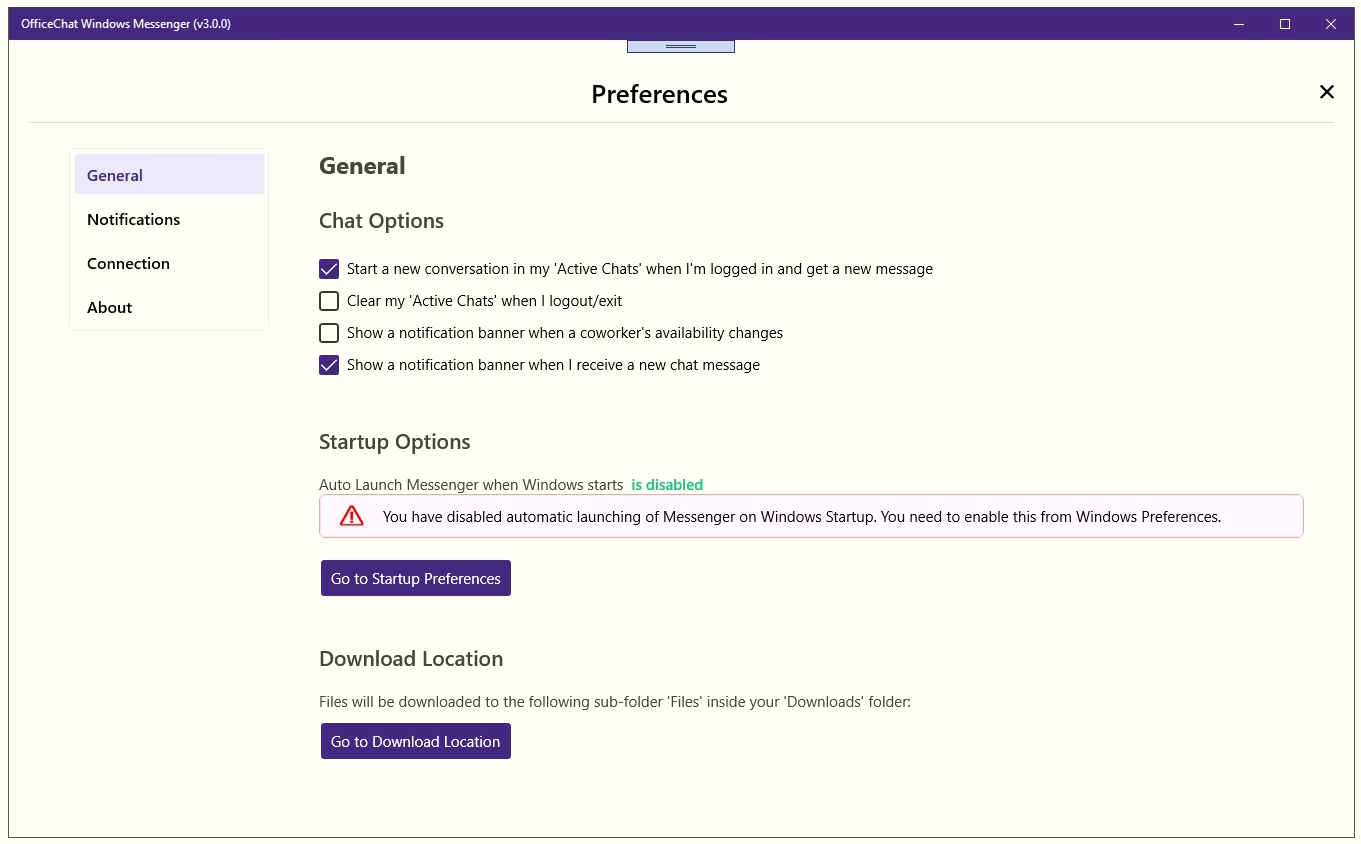This screenshot has height=844, width=1361.
Task: Close the OfficeChat Messenger window
Action: pos(1330,24)
